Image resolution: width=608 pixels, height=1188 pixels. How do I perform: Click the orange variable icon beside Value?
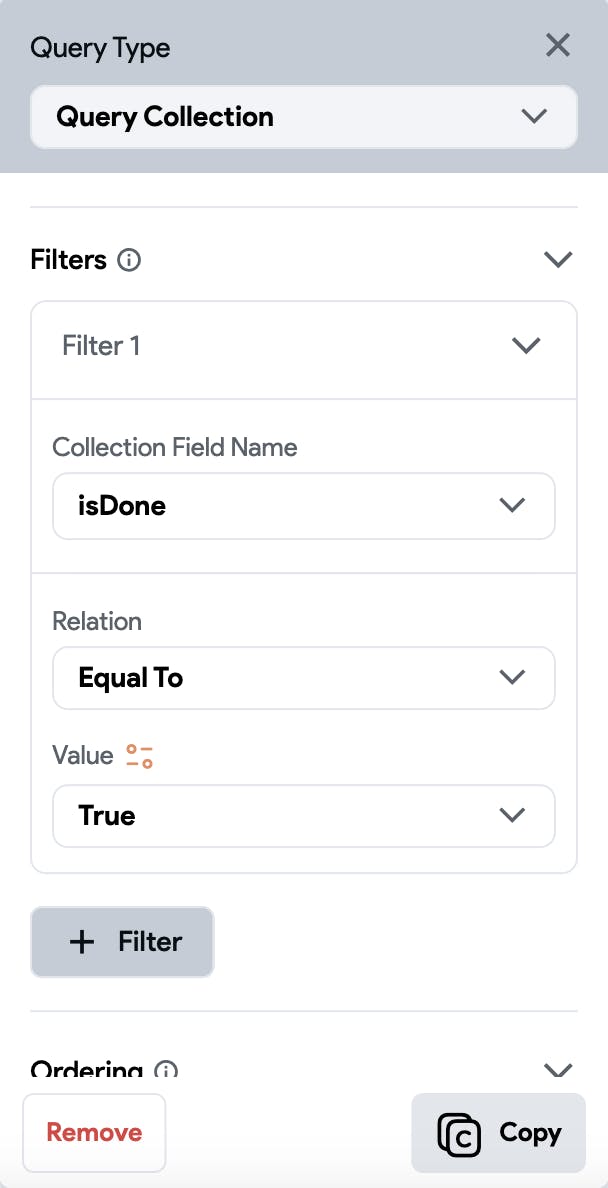[139, 756]
